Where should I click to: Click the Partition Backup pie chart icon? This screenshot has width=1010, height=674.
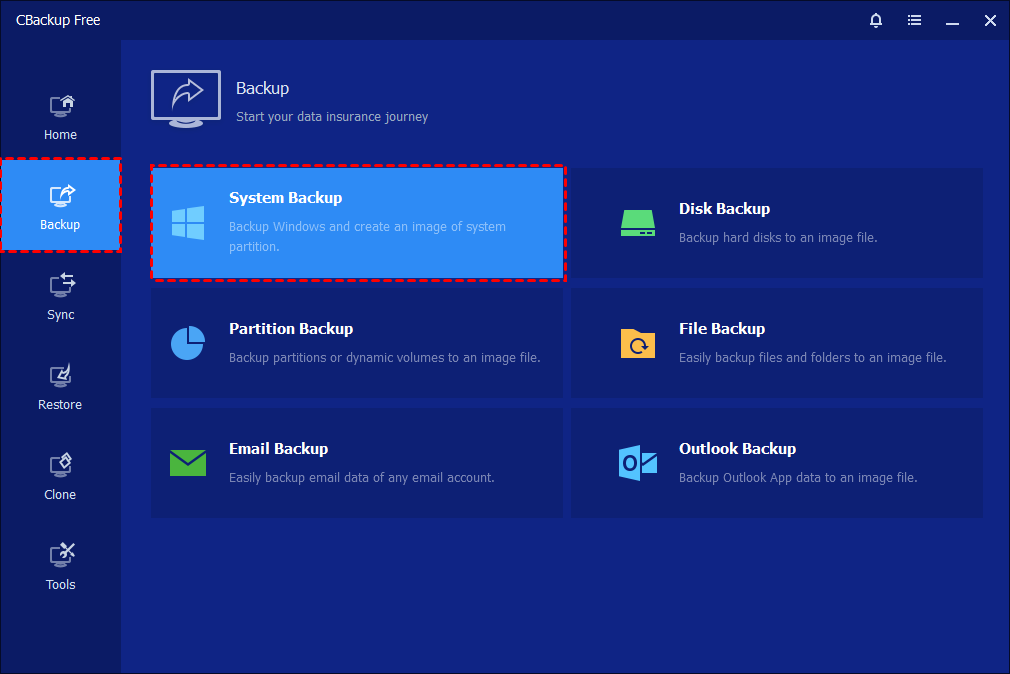tap(188, 343)
